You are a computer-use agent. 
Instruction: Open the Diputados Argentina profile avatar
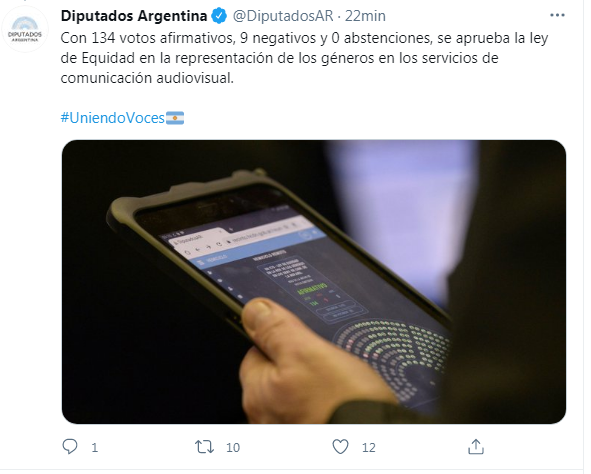[25, 29]
